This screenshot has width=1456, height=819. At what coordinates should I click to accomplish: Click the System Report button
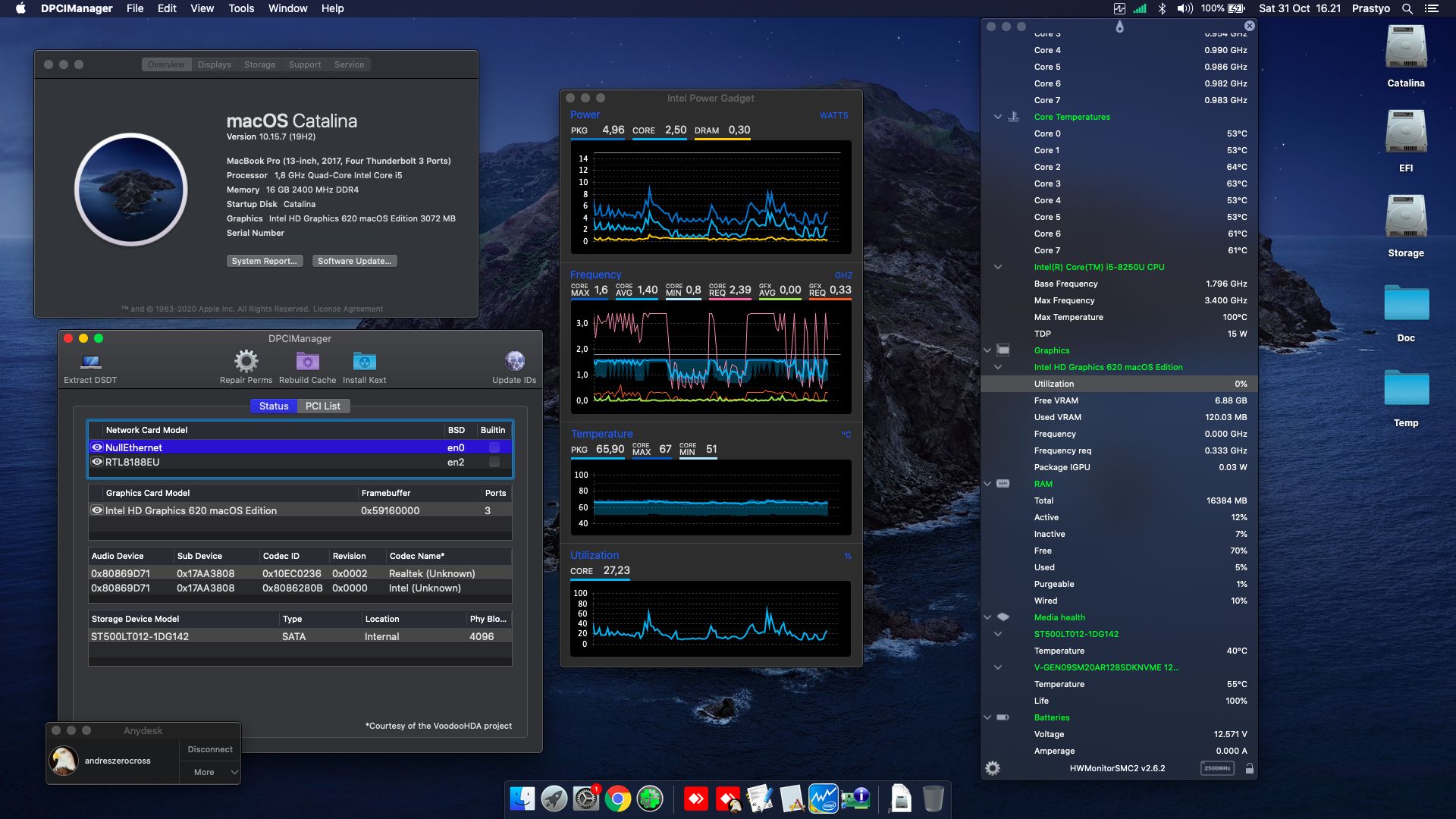pos(265,261)
